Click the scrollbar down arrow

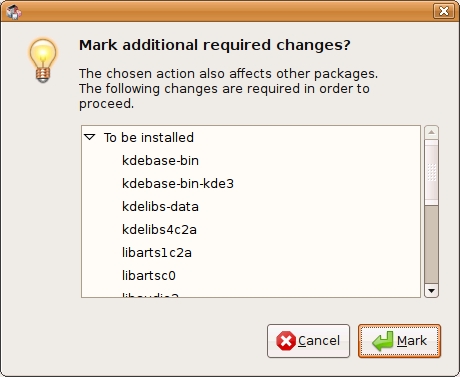[x=431, y=291]
